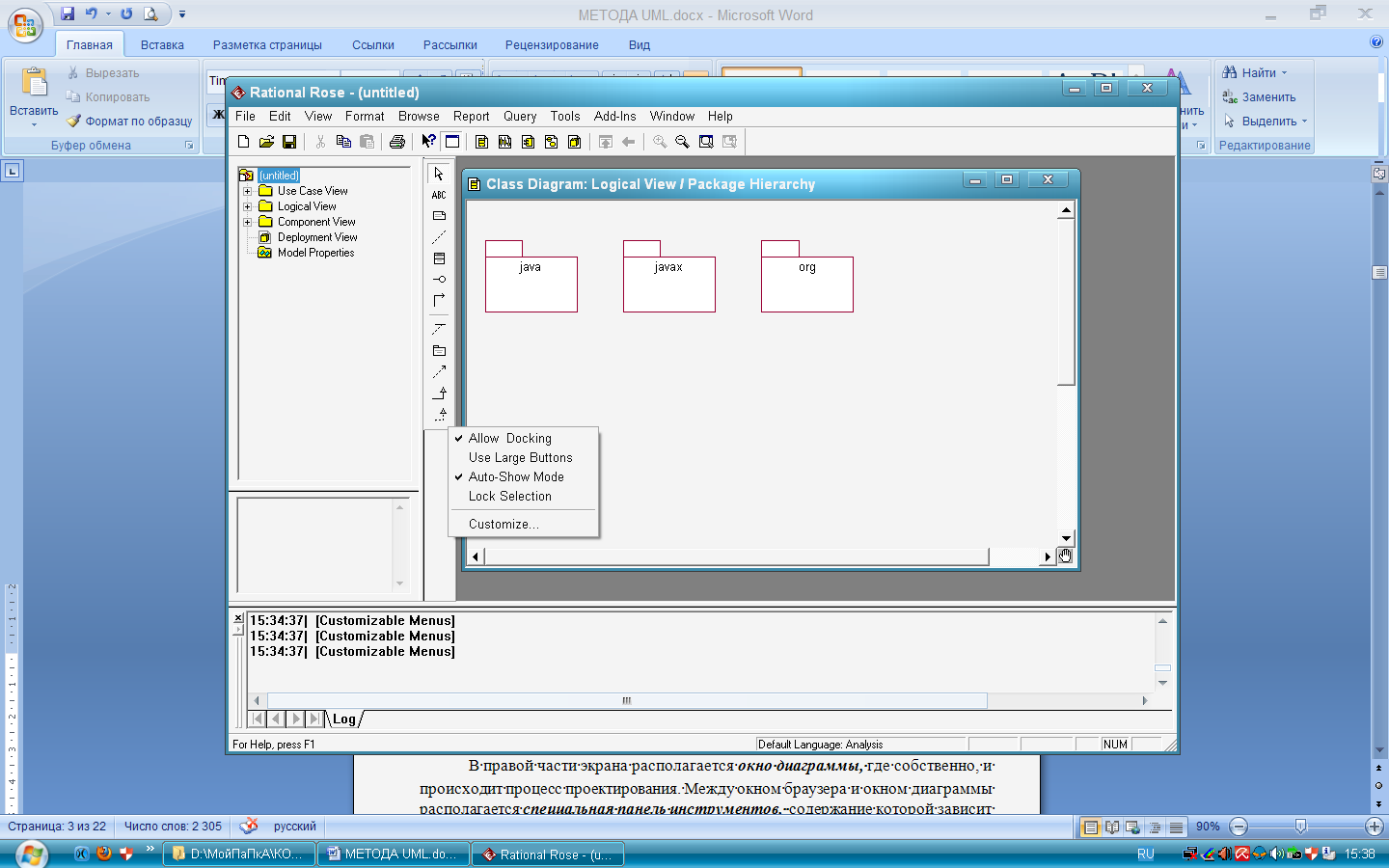Expand the Component View tree node
The width and height of the screenshot is (1389, 868).
point(247,222)
